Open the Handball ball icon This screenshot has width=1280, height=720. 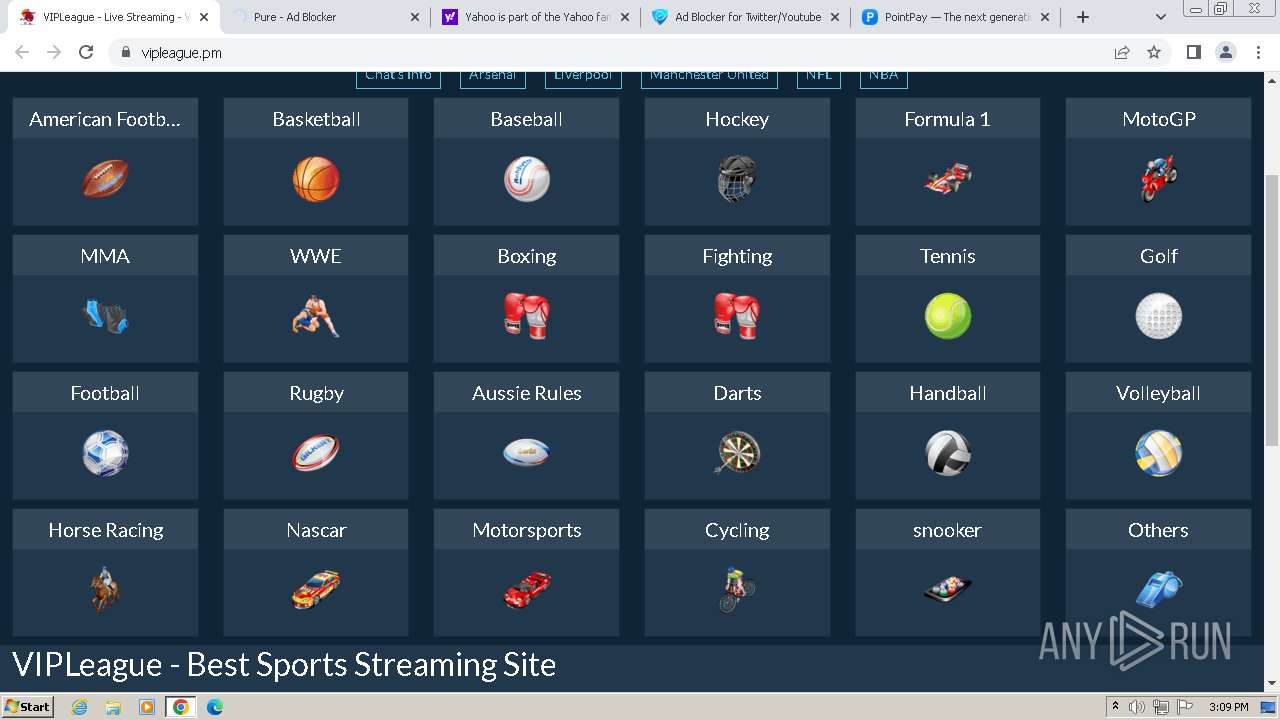coord(948,454)
